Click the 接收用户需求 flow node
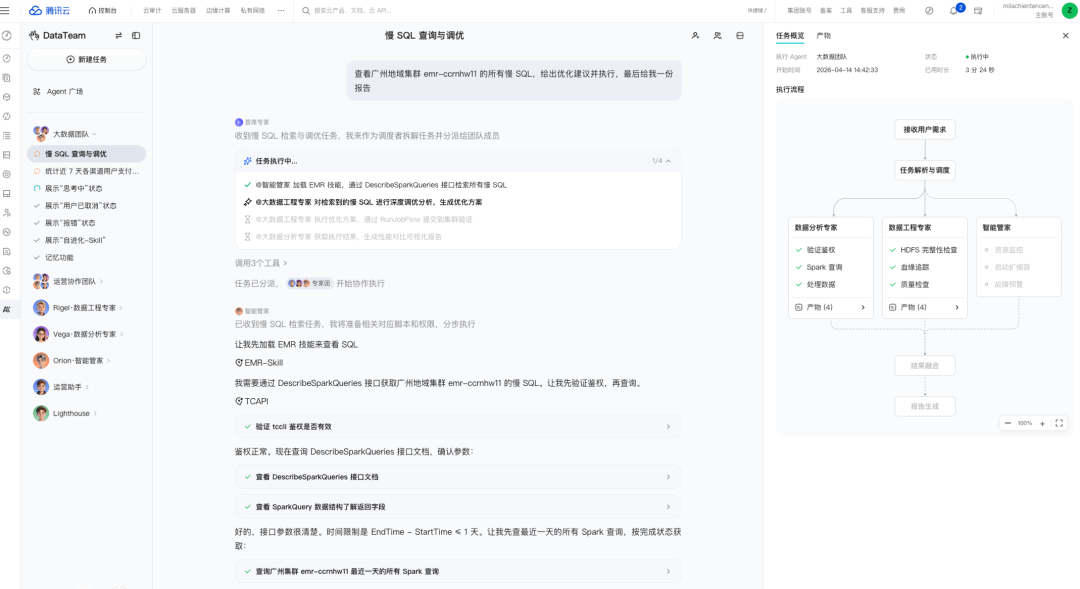This screenshot has width=1080, height=589. click(924, 130)
